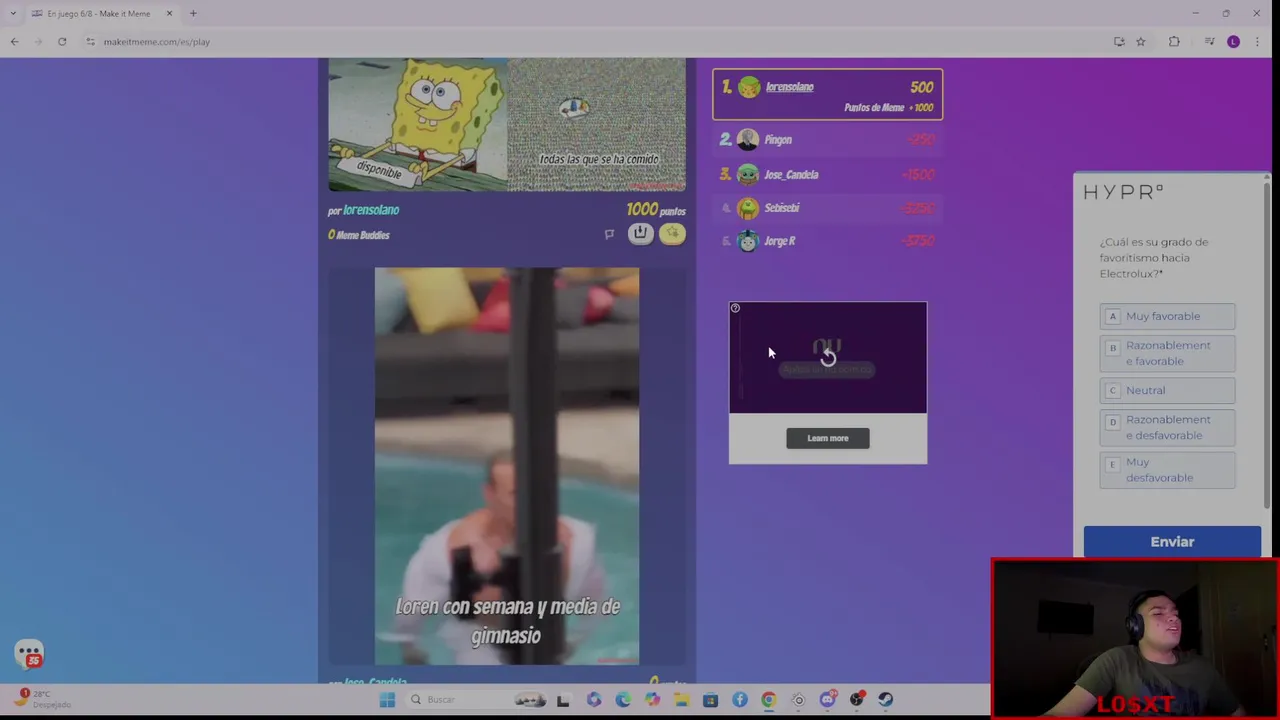1280x720 pixels.
Task: Open the media control icon in the toolbar
Action: point(1209,41)
